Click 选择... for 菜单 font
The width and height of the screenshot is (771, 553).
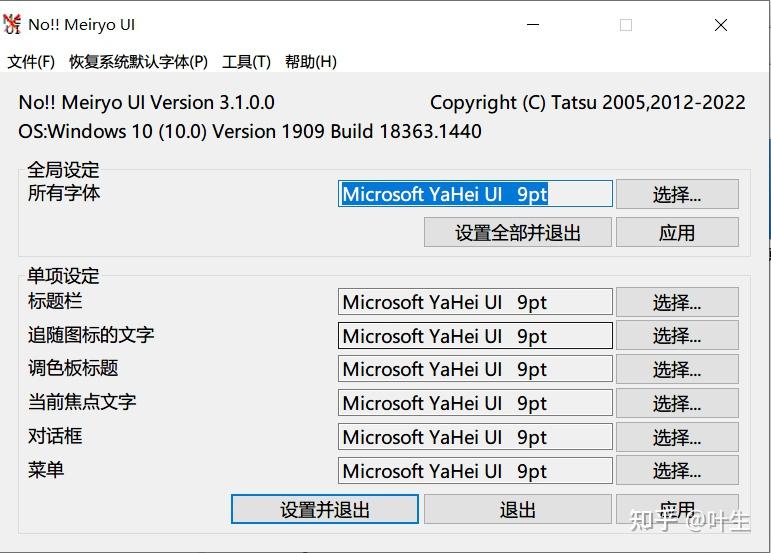click(x=677, y=470)
